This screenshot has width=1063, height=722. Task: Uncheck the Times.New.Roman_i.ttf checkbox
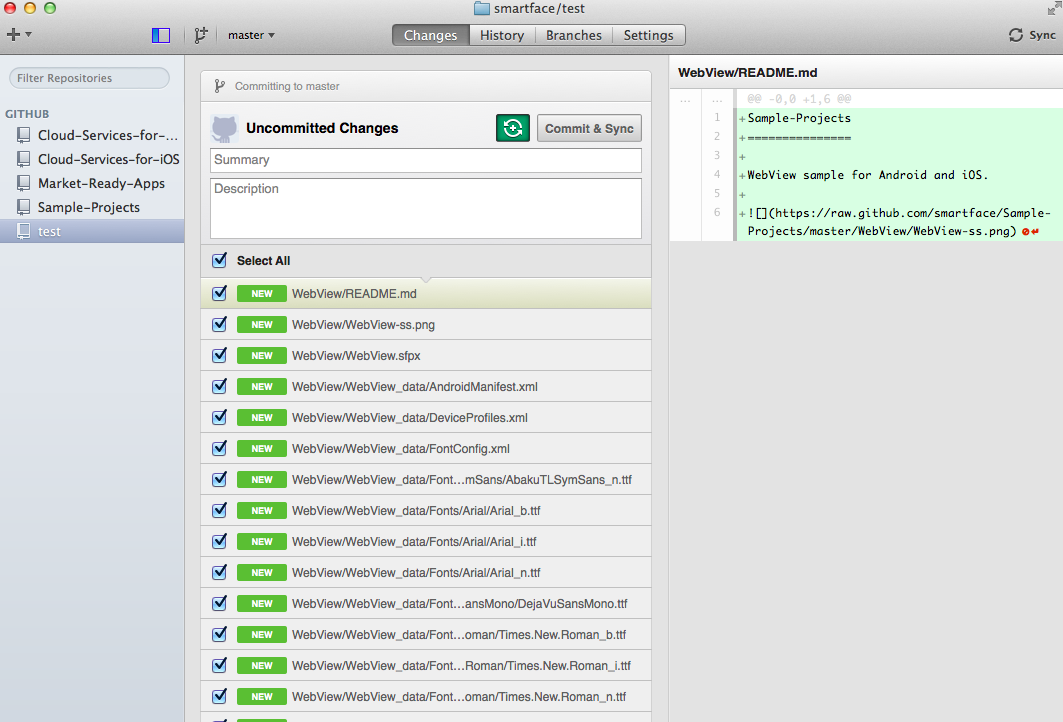click(219, 665)
